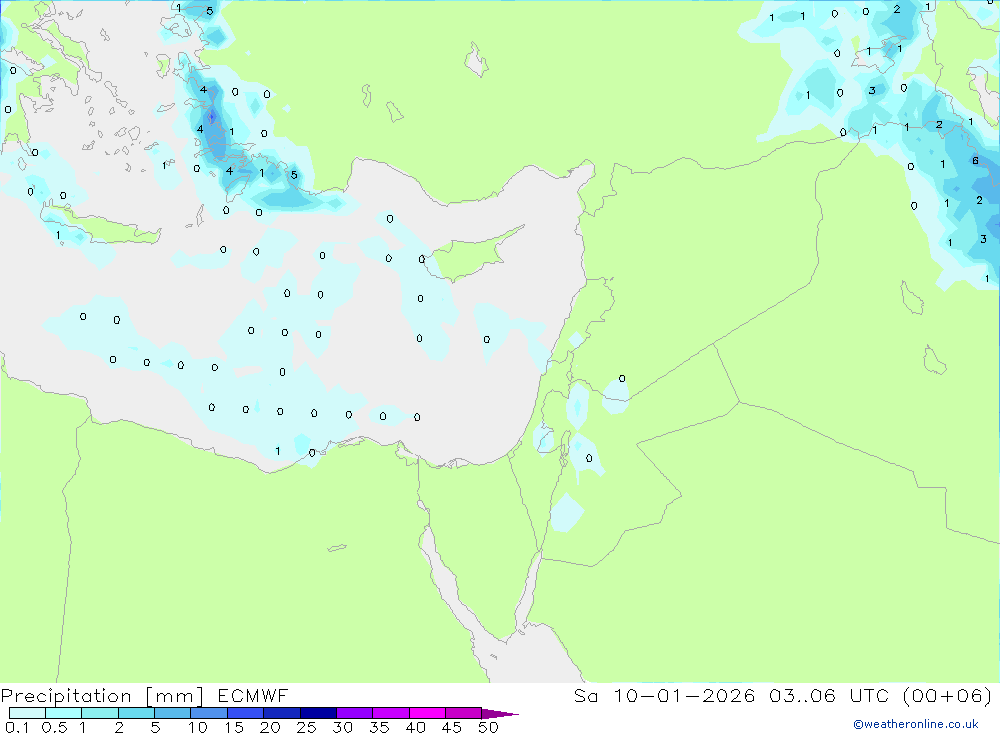Select the 0.5–1 mm legend color swatch
The height and width of the screenshot is (733, 1000).
click(x=64, y=713)
